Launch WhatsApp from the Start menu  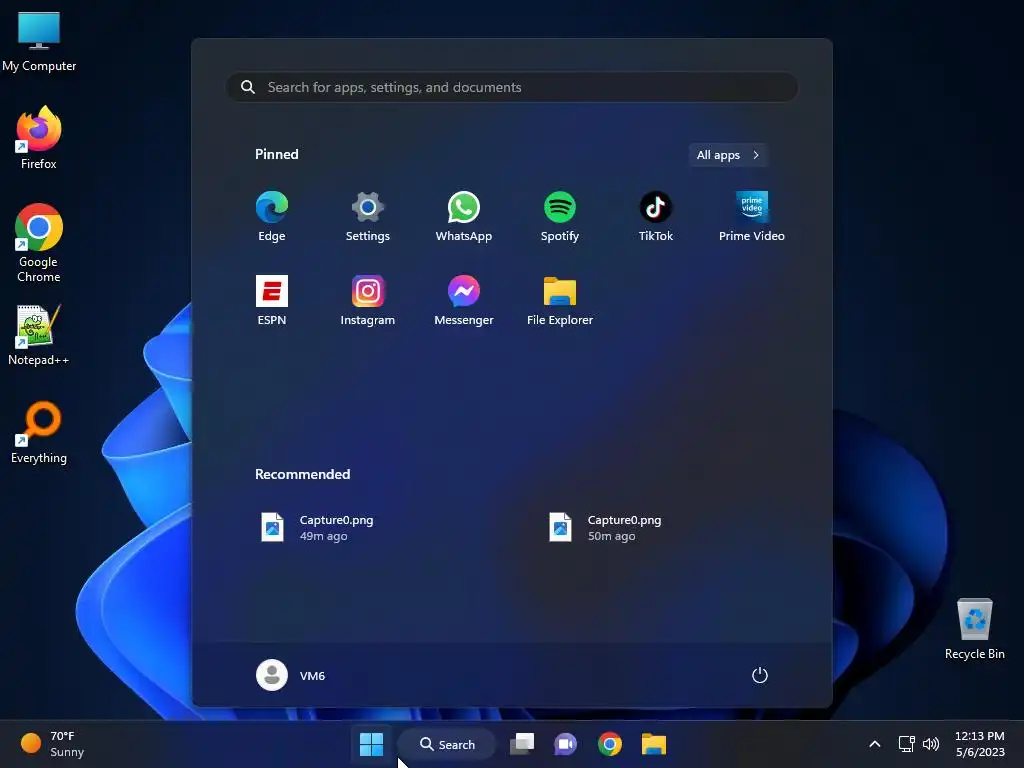[x=464, y=217]
